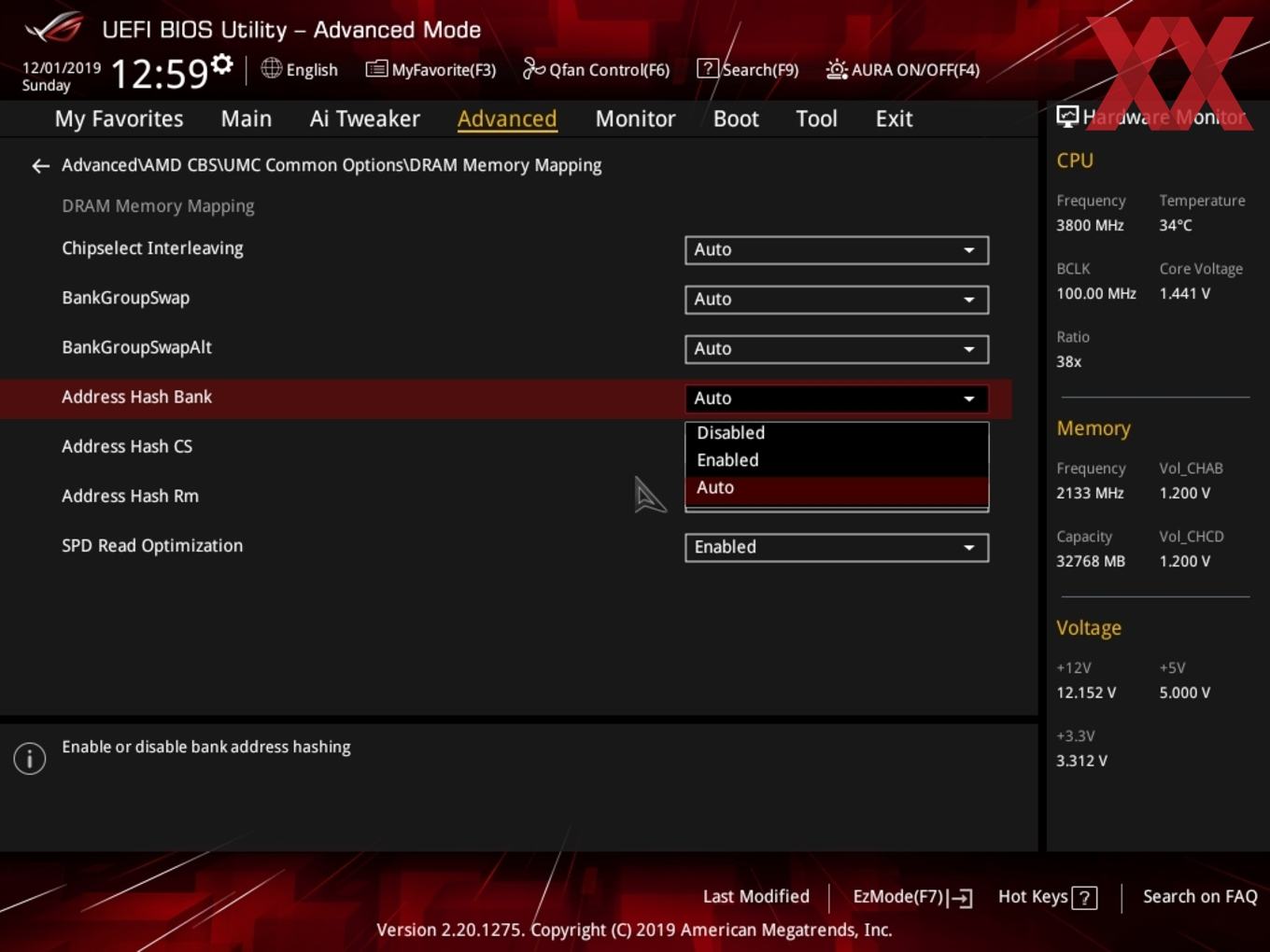
Task: Click the Hardware Monitor screen icon
Action: 1067,117
